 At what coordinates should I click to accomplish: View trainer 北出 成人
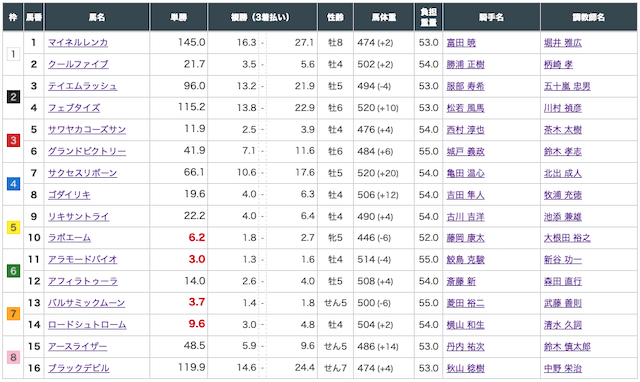pyautogui.click(x=563, y=173)
